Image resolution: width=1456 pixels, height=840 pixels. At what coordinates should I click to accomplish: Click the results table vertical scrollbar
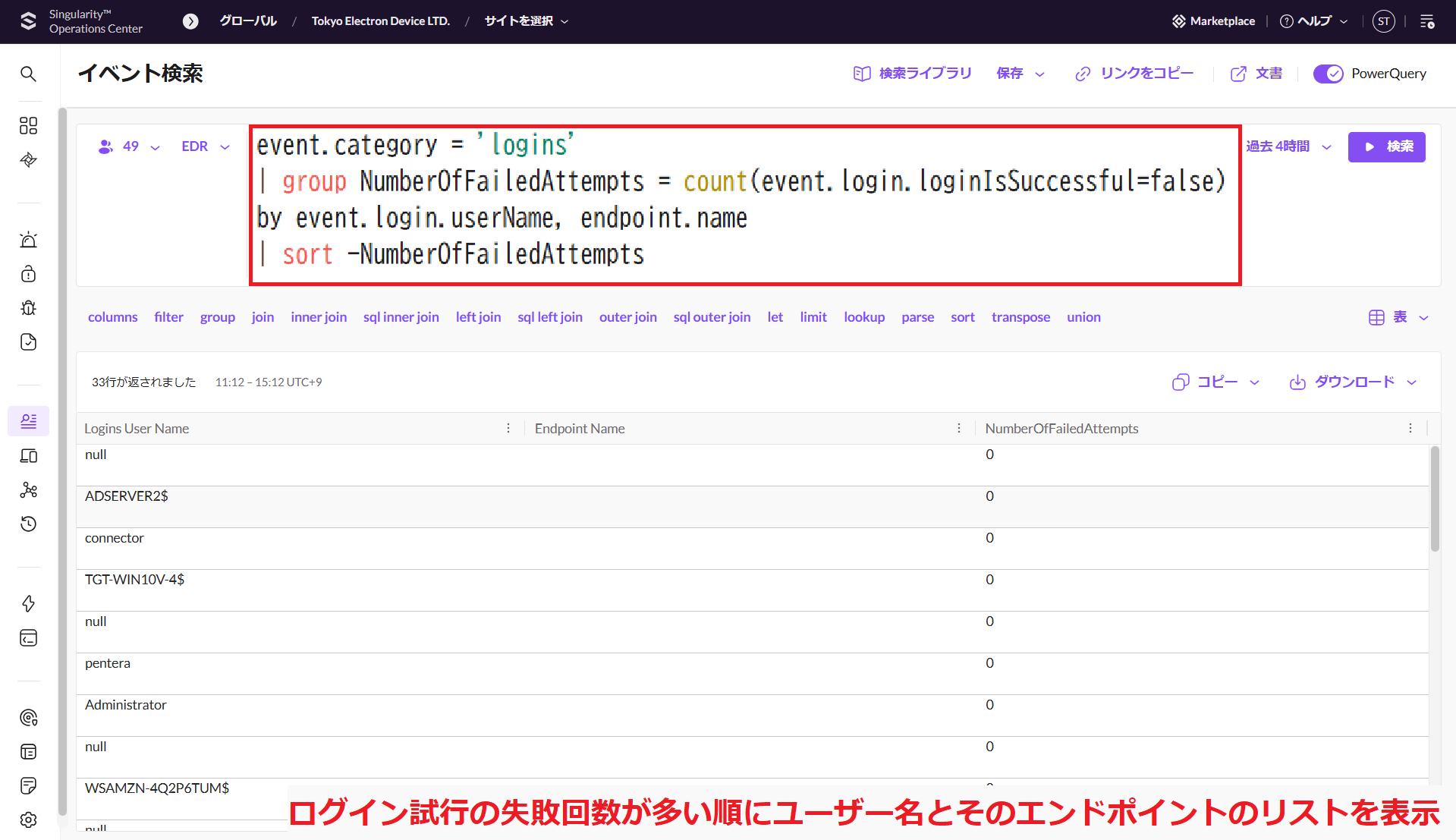1434,501
